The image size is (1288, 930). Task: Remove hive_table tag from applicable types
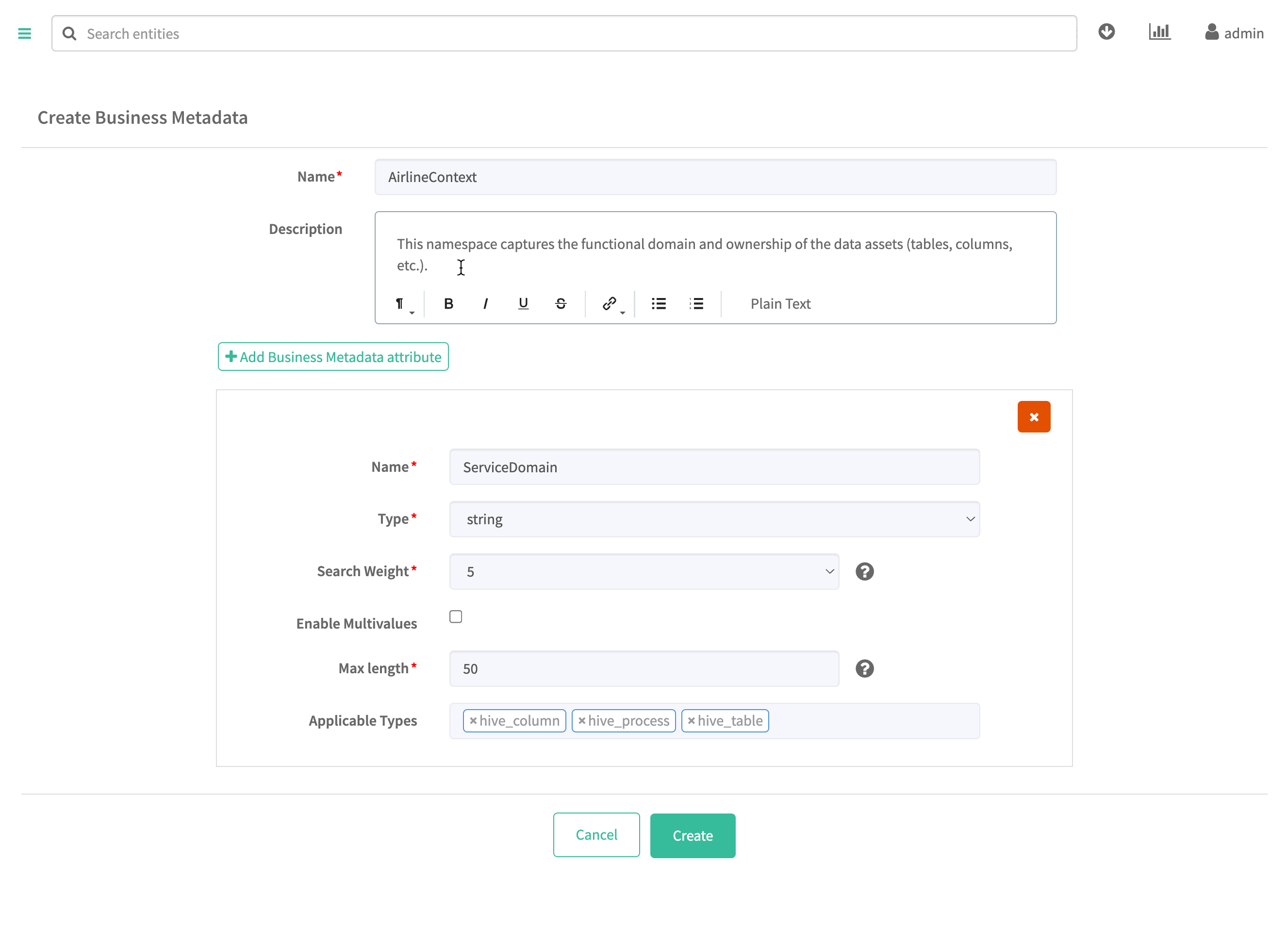[x=691, y=720]
